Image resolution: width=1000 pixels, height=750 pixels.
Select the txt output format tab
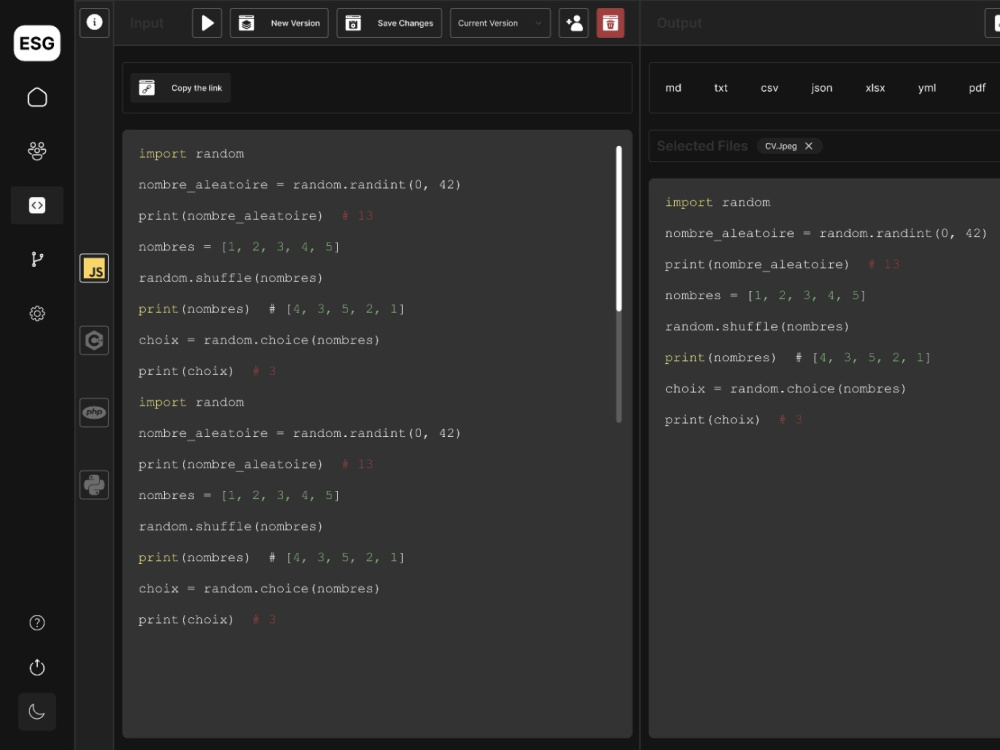click(x=721, y=88)
